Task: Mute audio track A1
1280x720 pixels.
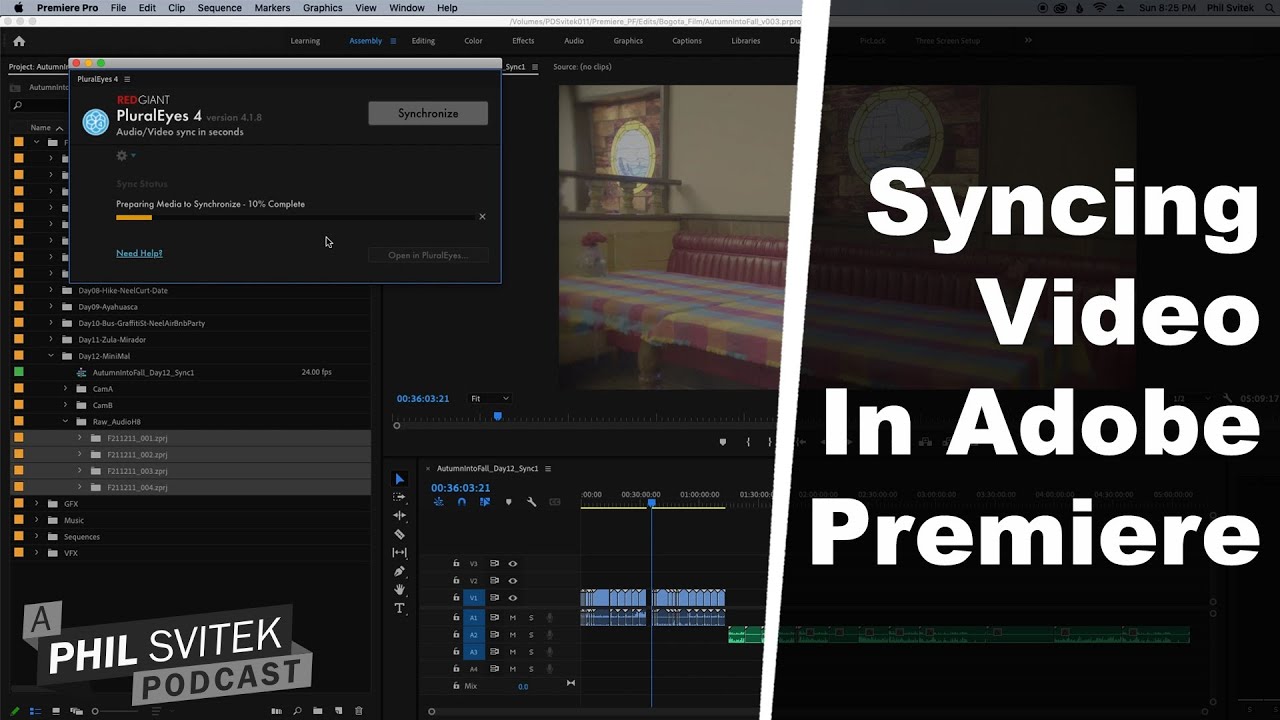Action: (513, 618)
